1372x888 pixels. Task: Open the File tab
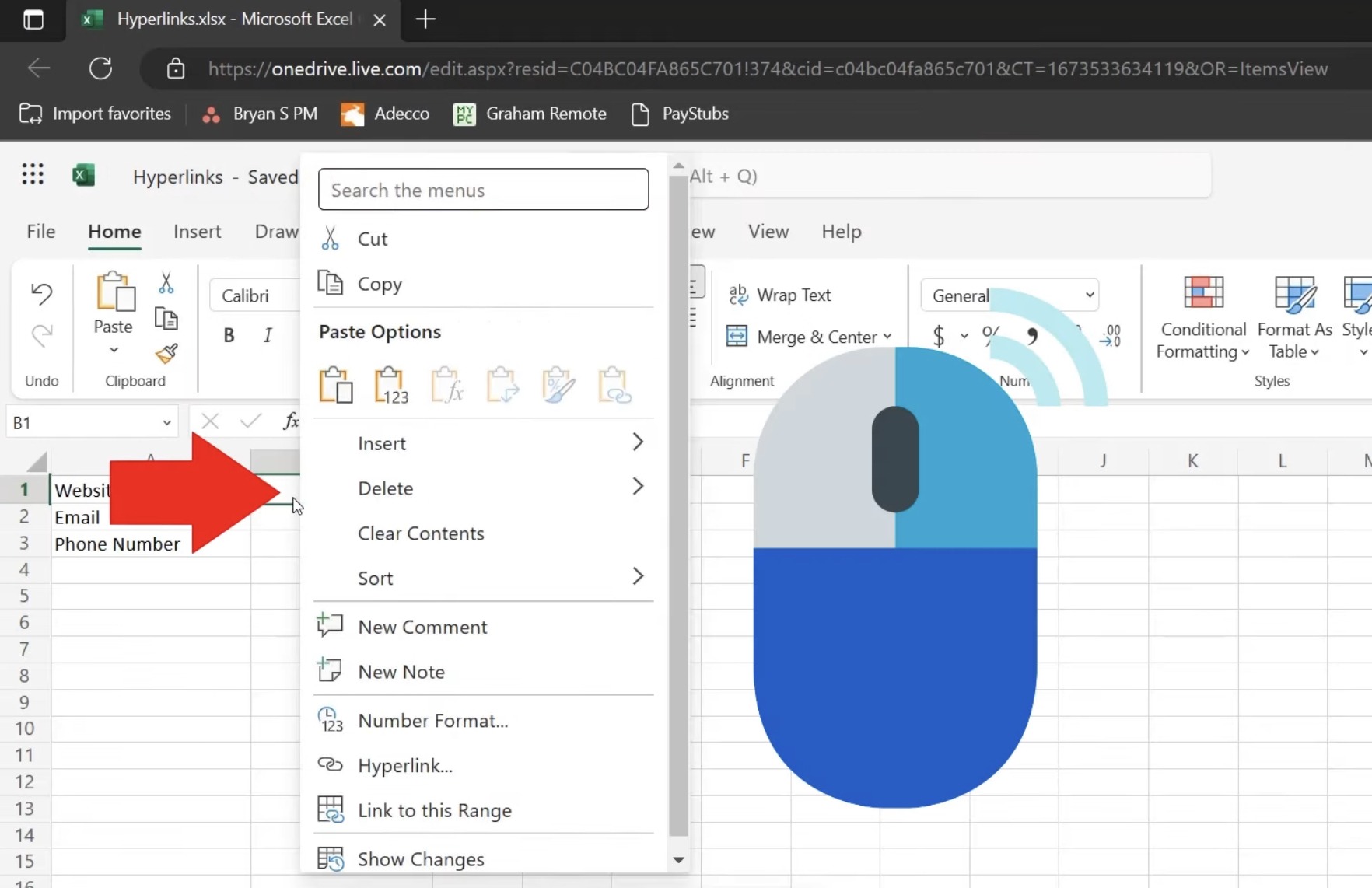[41, 232]
